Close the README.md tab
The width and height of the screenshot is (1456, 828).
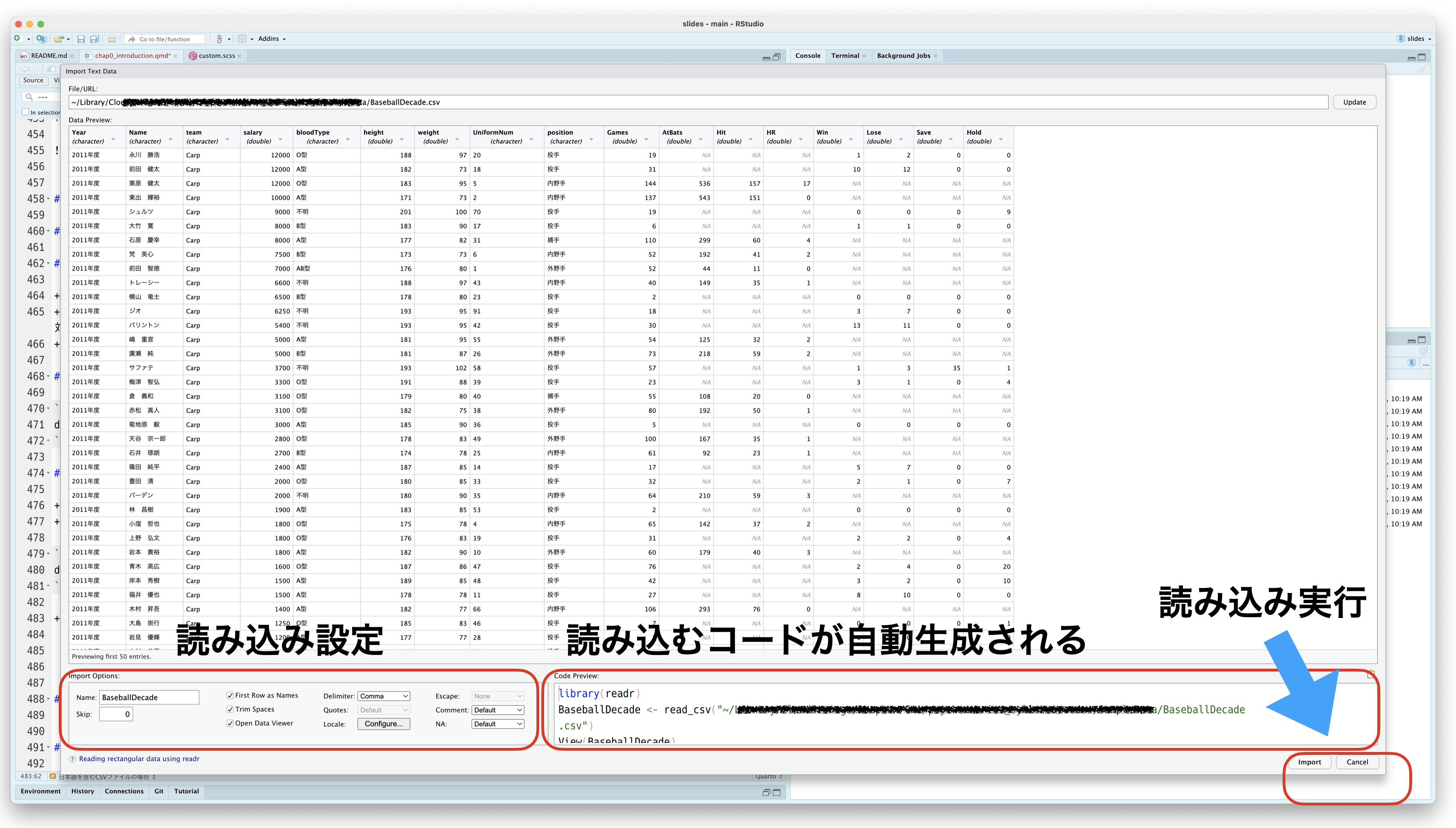click(x=72, y=56)
